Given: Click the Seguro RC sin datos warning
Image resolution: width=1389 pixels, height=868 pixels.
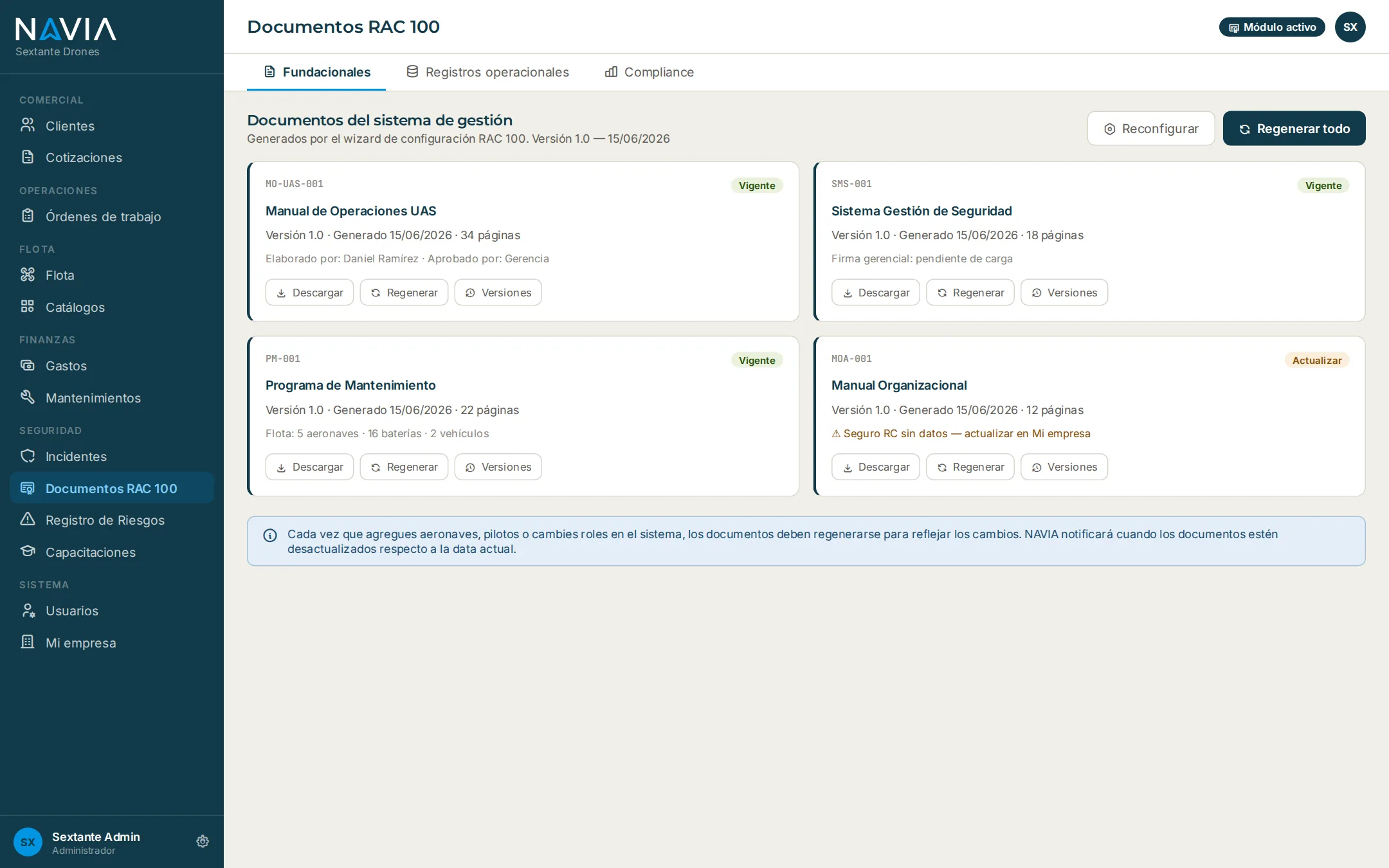Looking at the screenshot, I should point(961,433).
